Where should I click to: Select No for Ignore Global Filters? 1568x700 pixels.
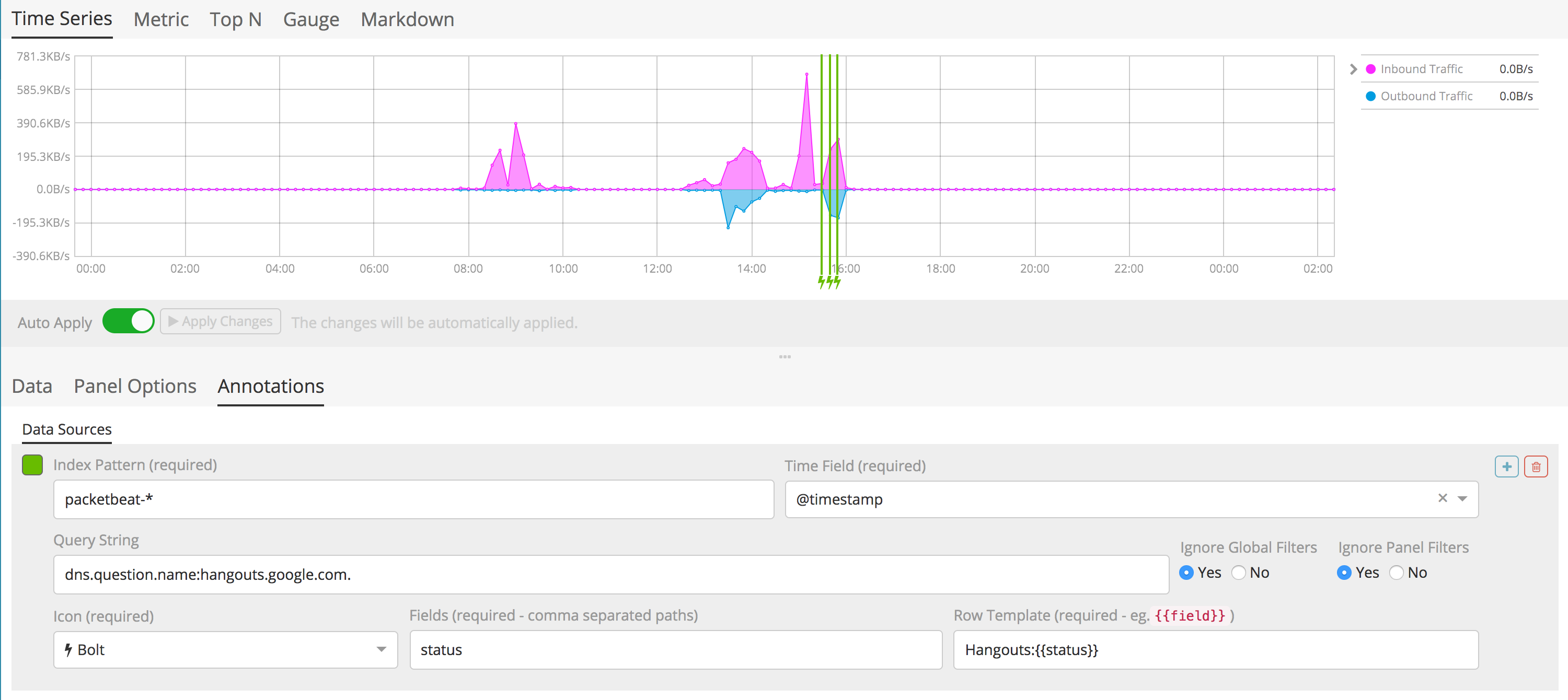coord(1239,573)
